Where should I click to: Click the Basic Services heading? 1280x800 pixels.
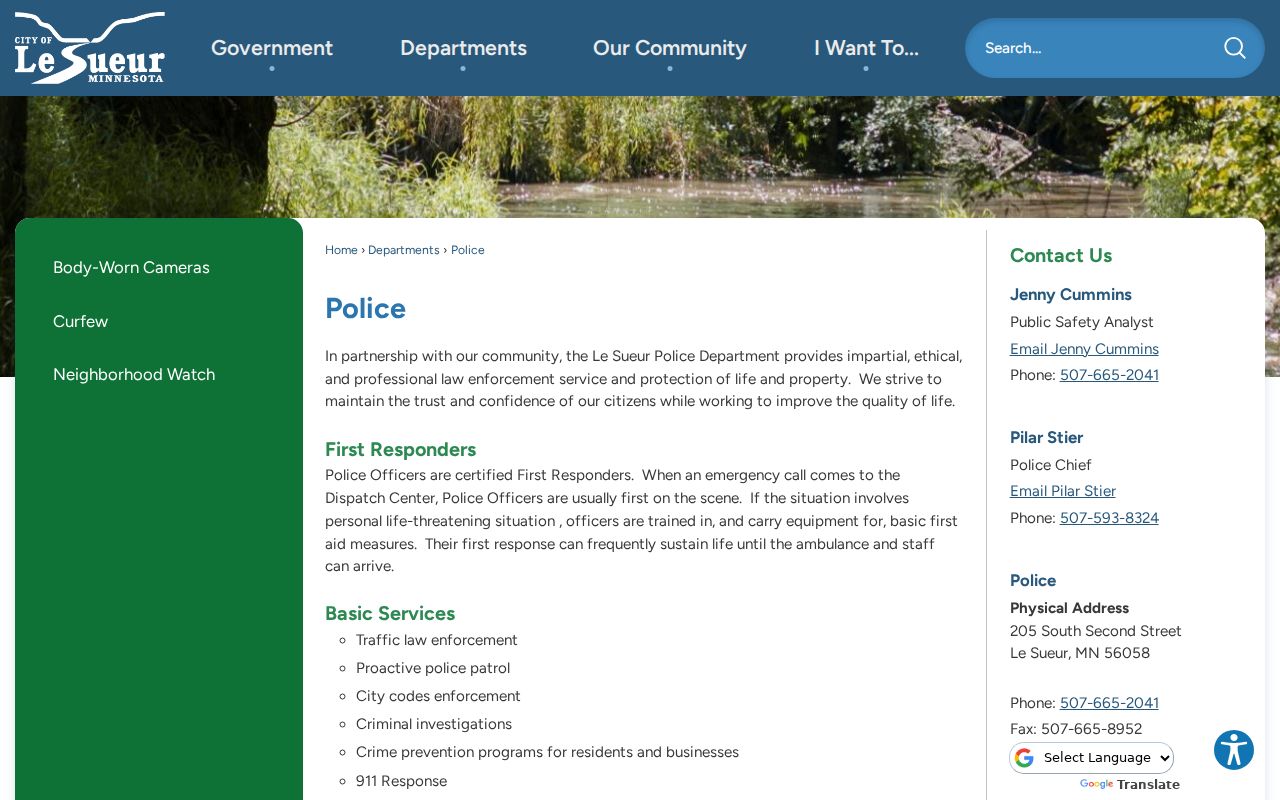pos(390,613)
